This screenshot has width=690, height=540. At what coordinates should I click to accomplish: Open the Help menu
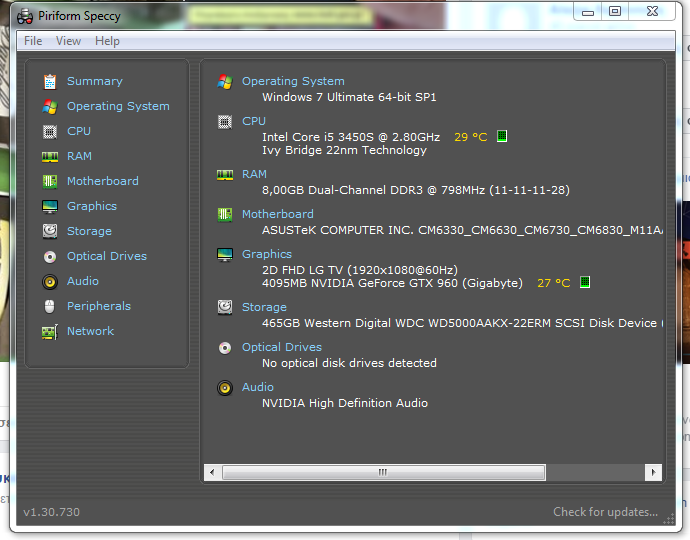(107, 41)
